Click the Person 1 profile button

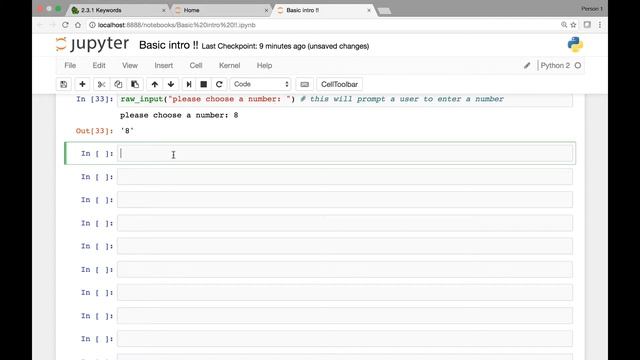(591, 9)
